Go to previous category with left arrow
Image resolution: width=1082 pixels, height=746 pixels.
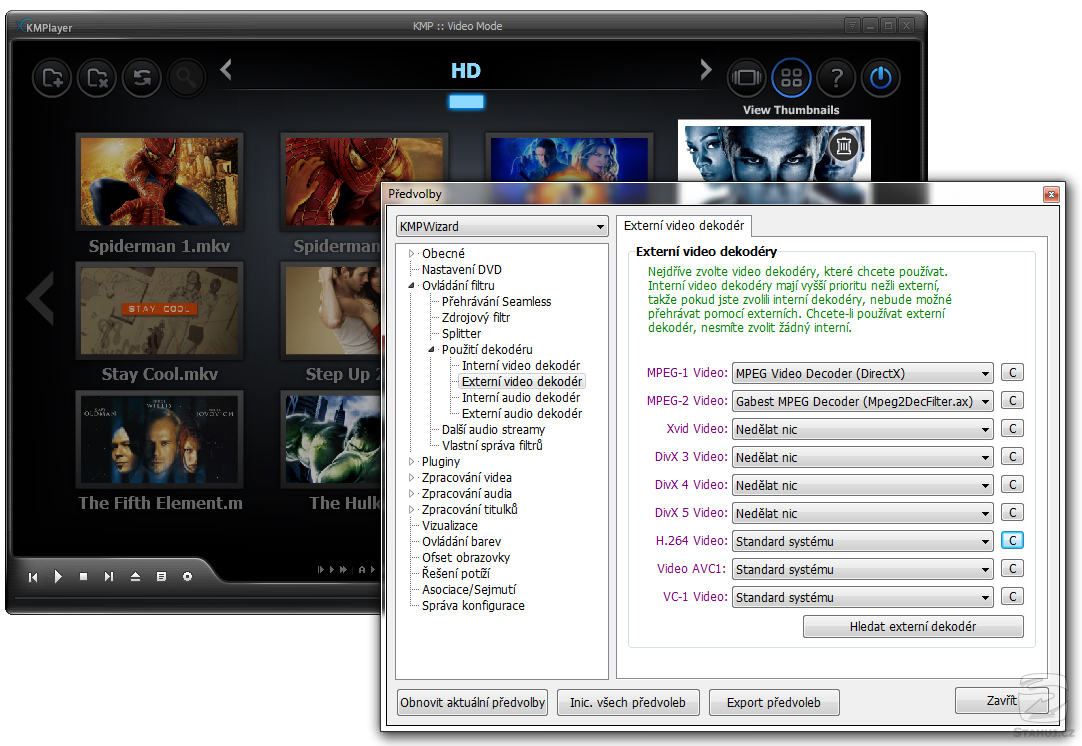pos(226,69)
